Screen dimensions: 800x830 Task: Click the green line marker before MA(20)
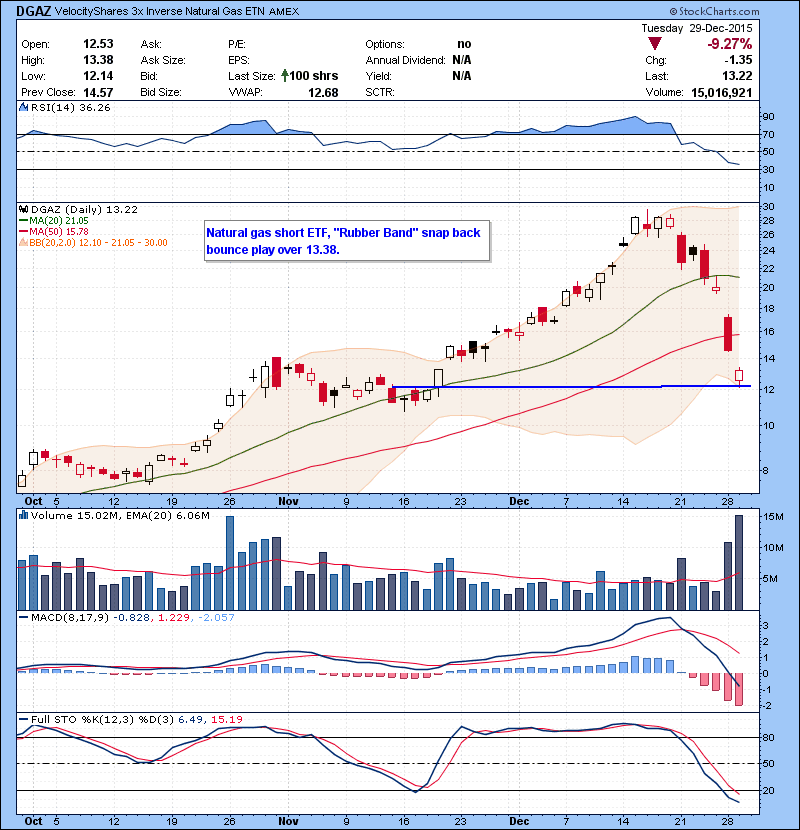(x=23, y=221)
